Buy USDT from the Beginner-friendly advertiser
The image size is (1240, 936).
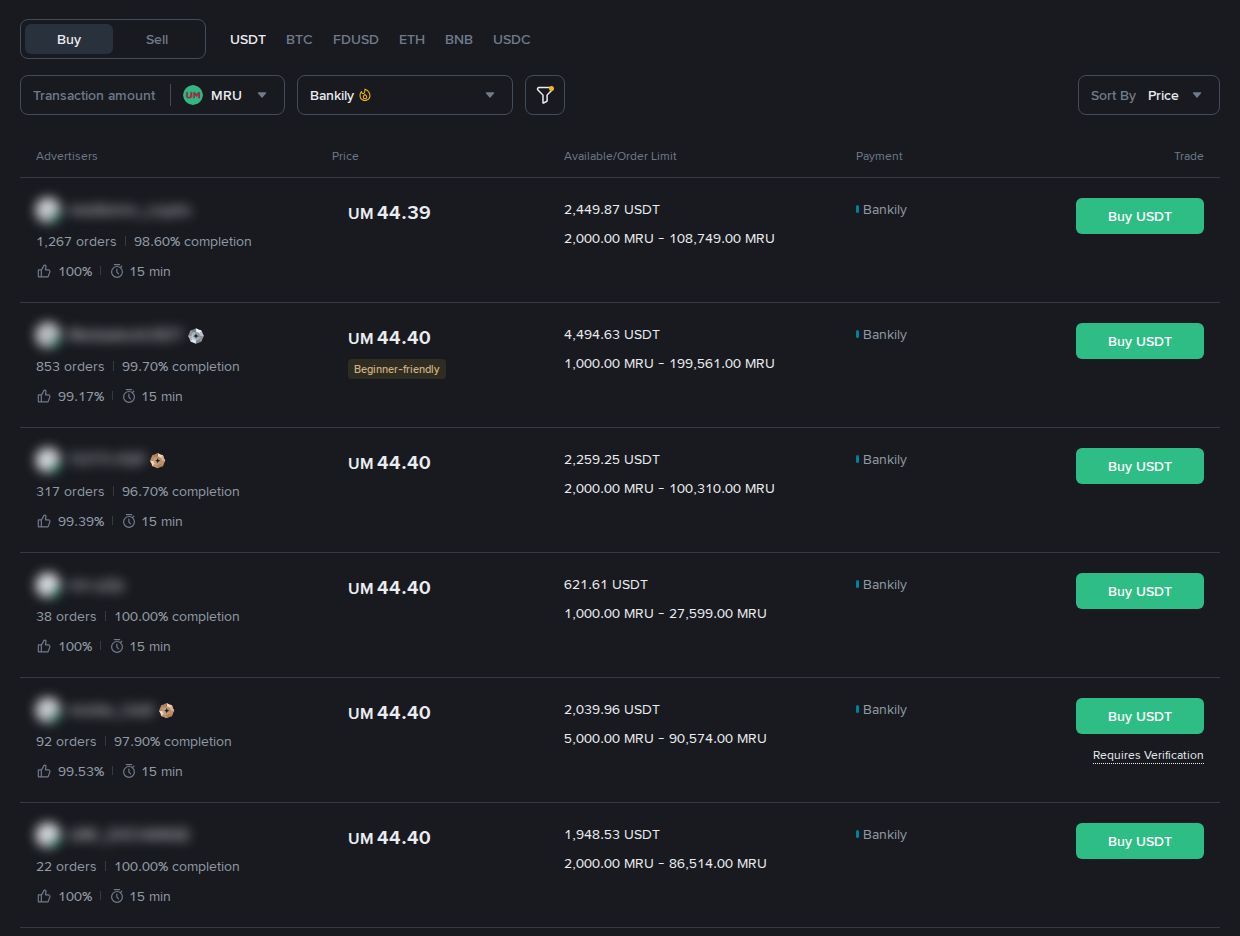pyautogui.click(x=1140, y=341)
